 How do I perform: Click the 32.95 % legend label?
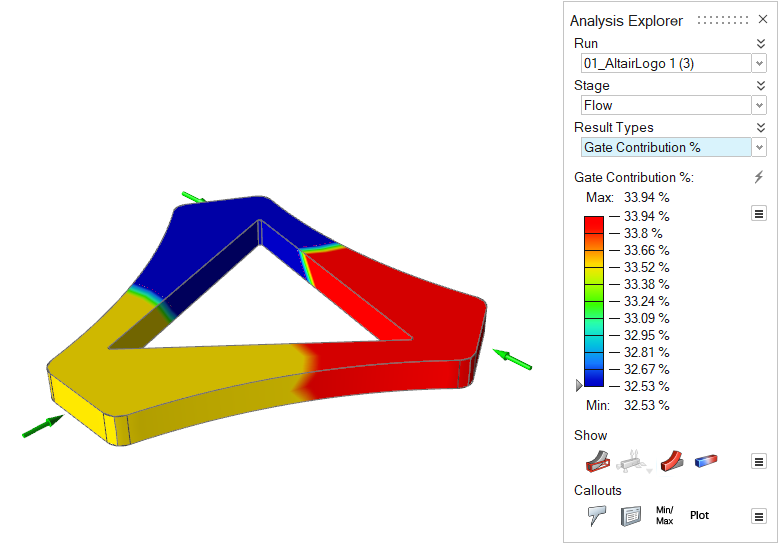[x=646, y=335]
